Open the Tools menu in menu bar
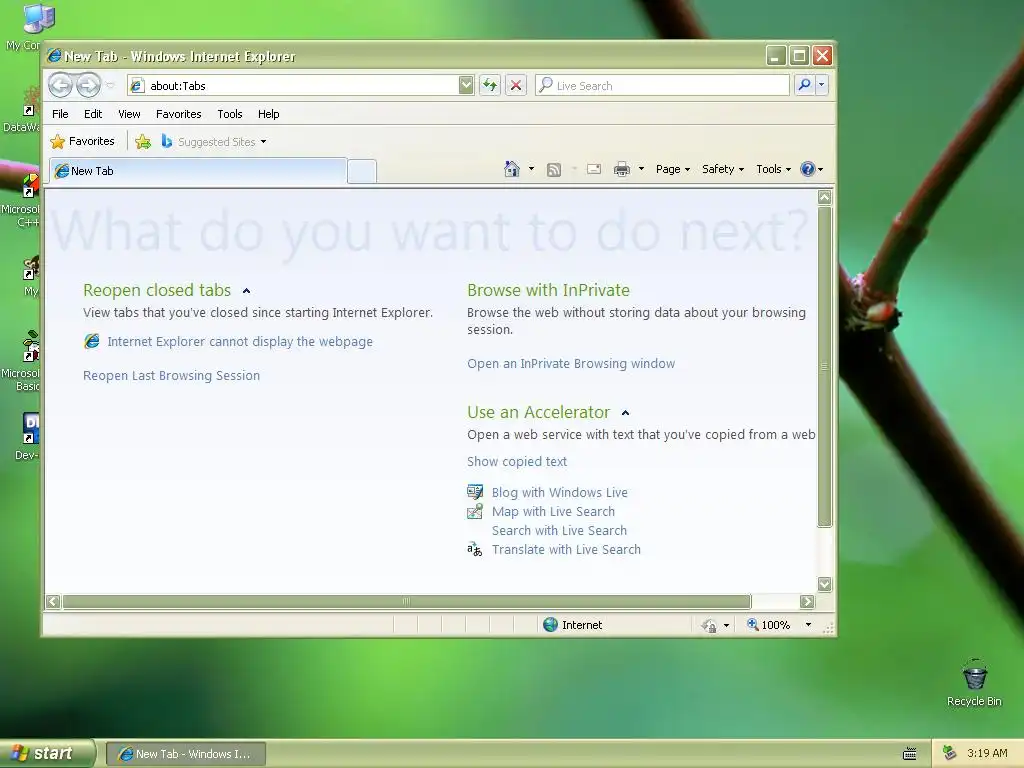This screenshot has width=1024, height=768. [x=230, y=114]
